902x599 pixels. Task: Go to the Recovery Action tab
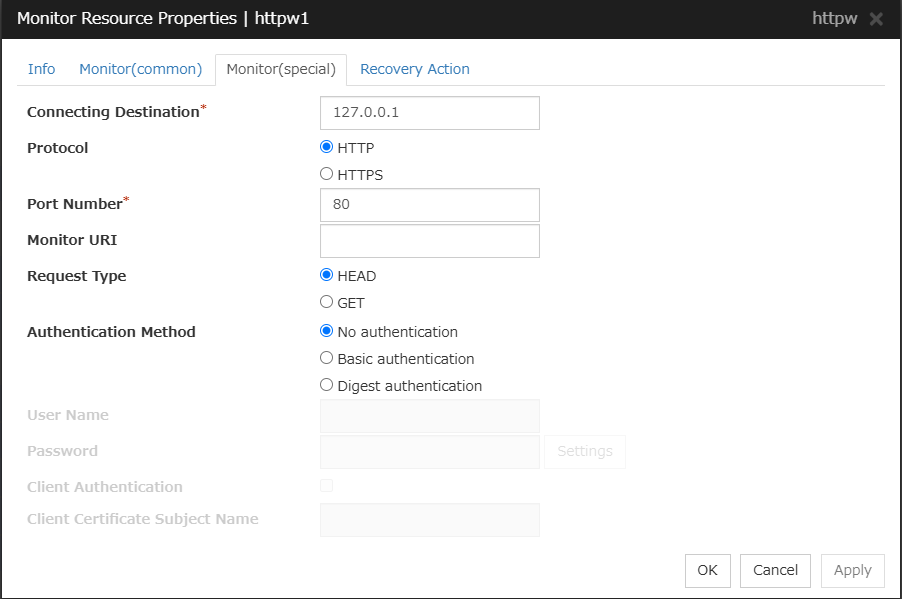[x=414, y=69]
